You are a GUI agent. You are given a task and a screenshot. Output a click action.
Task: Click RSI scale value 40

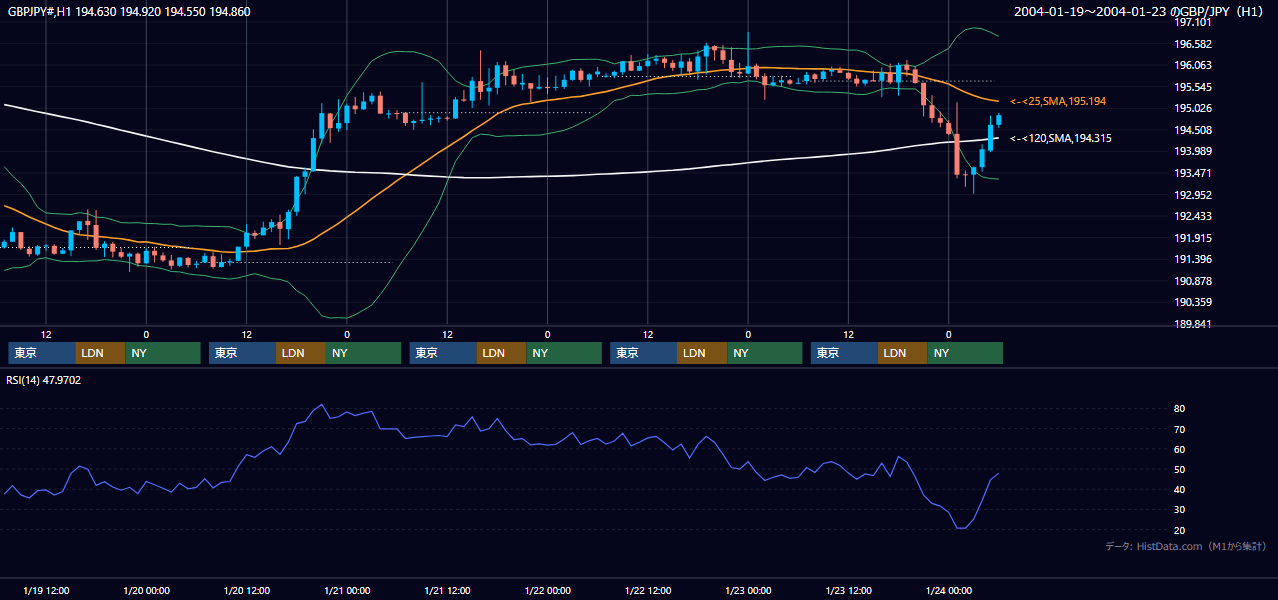[1179, 489]
